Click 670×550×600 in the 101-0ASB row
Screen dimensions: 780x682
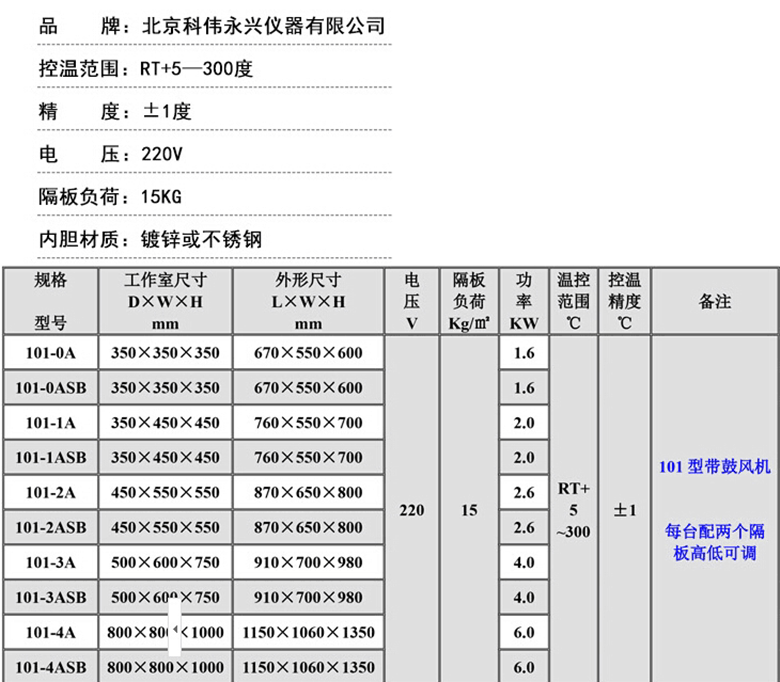pyautogui.click(x=308, y=388)
